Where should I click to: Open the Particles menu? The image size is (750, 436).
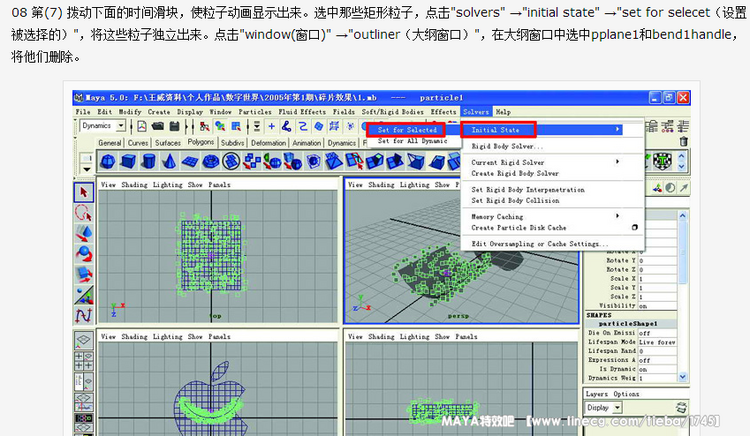click(x=255, y=112)
